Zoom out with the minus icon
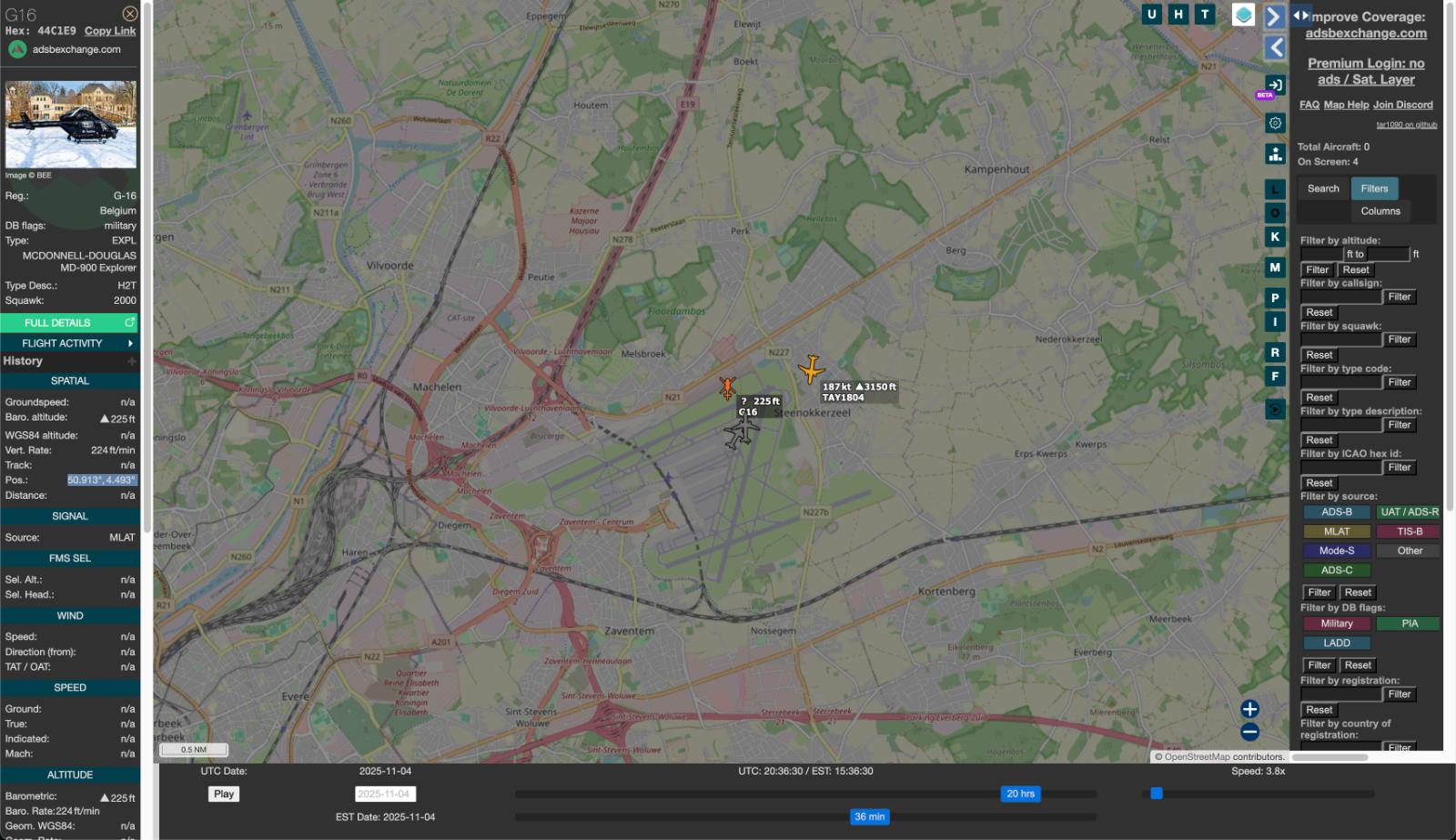1456x840 pixels. point(1249,732)
